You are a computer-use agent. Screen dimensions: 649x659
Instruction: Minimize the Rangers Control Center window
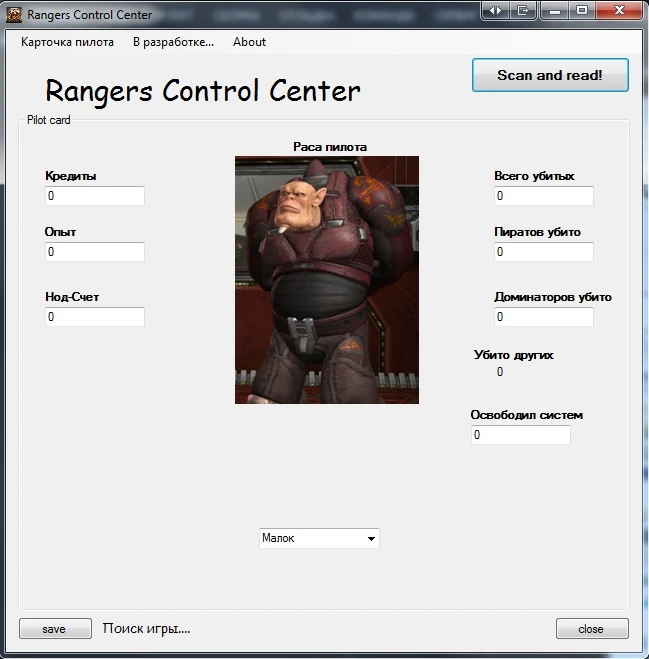coord(554,11)
